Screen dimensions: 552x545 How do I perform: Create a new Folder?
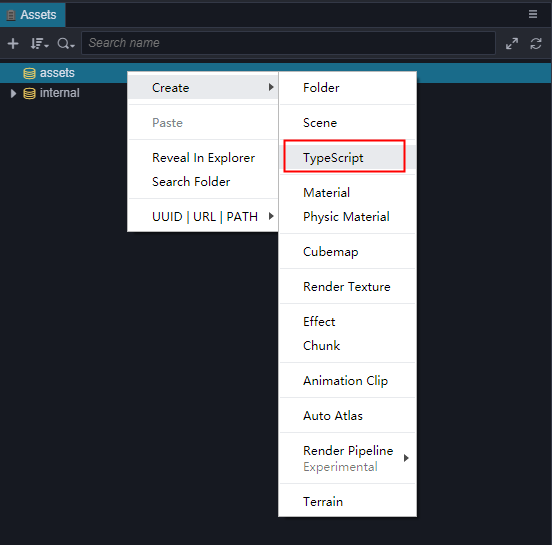click(347, 87)
